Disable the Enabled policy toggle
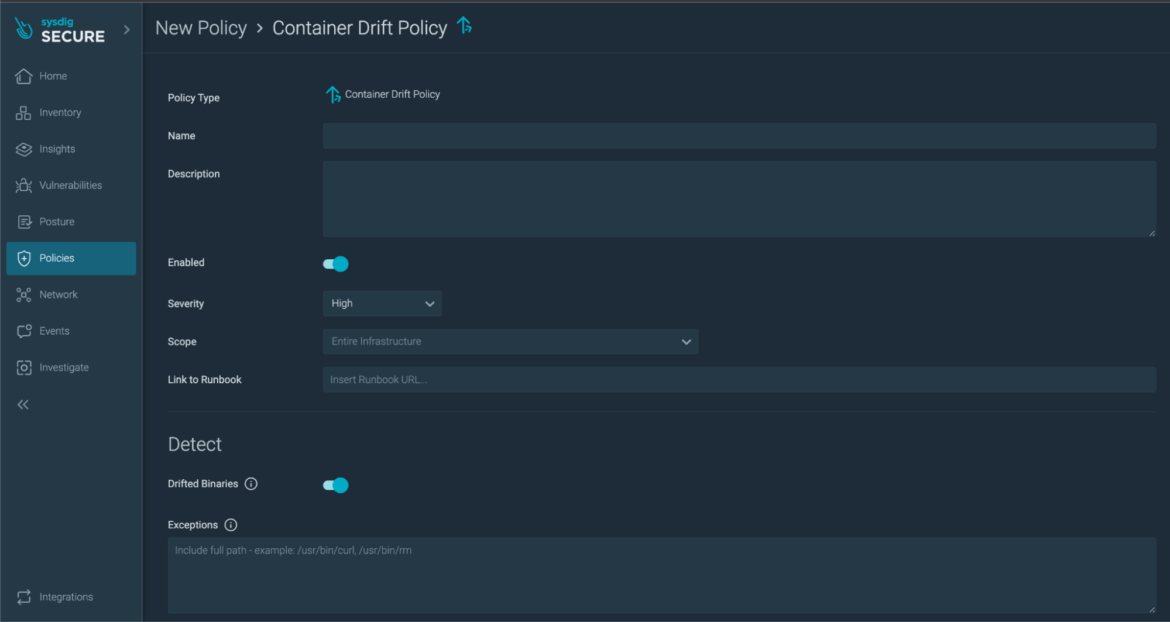 click(335, 263)
